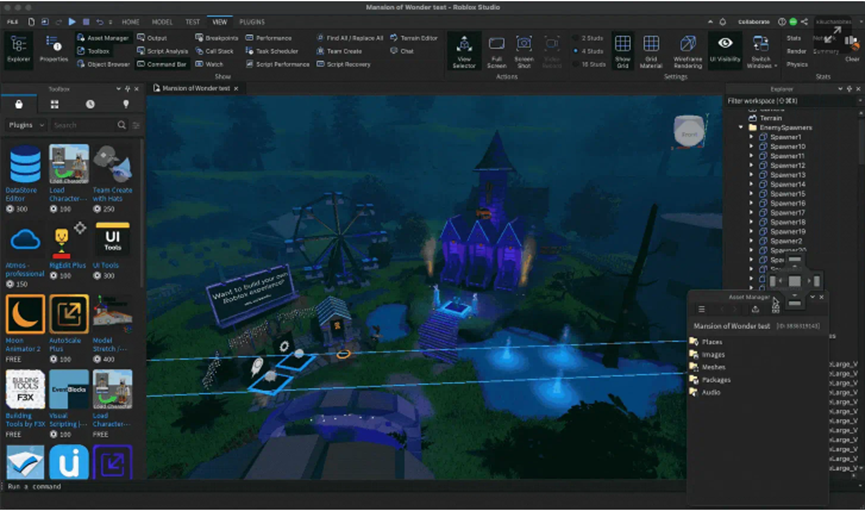
Task: Click the Filter workspace field
Action: tap(792, 101)
